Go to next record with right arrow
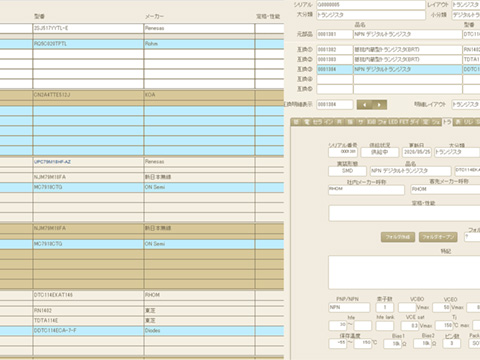Screen dimensions: 480x360 pyautogui.click(x=379, y=105)
